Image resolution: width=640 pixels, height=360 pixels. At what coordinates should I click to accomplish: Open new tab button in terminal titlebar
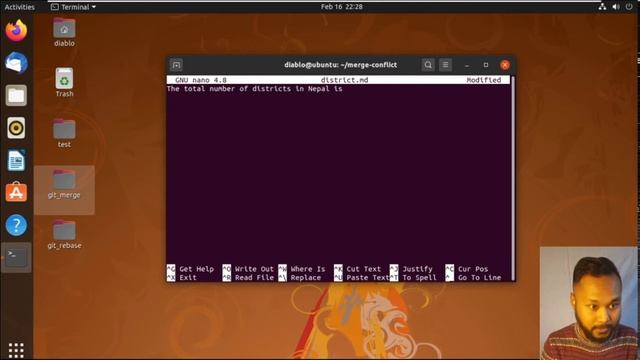[176, 65]
